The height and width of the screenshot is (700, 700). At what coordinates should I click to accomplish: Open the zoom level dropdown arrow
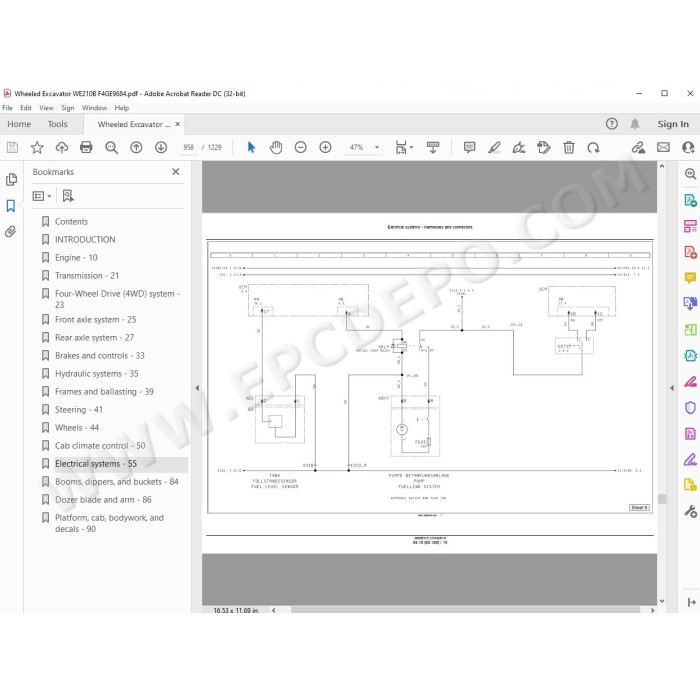click(377, 147)
